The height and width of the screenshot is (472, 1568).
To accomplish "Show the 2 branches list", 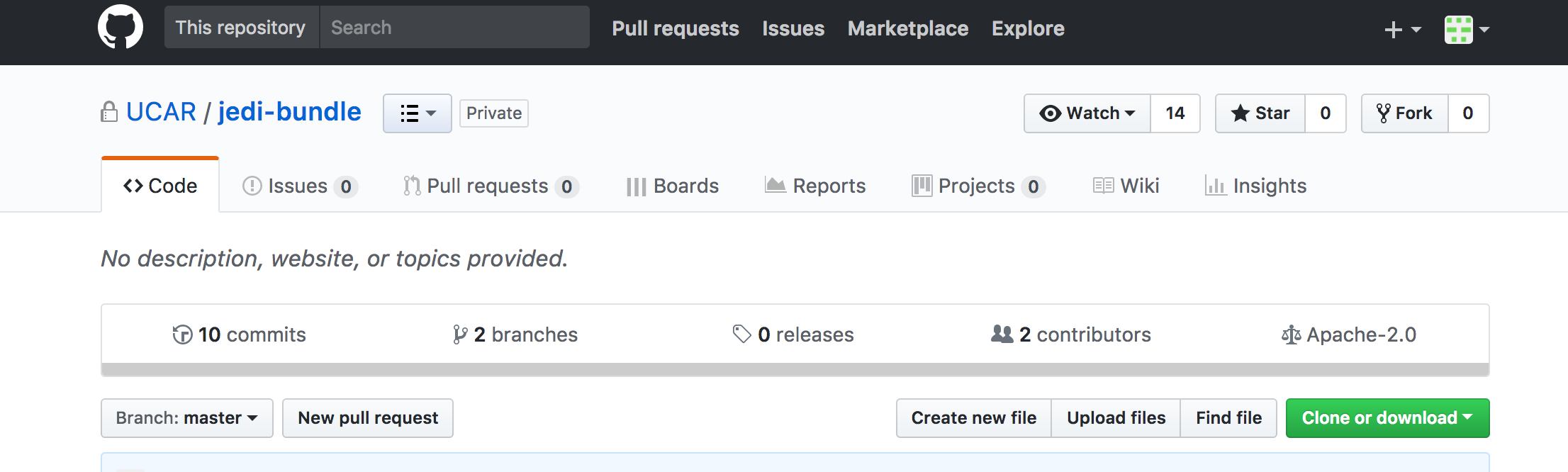I will 515,335.
